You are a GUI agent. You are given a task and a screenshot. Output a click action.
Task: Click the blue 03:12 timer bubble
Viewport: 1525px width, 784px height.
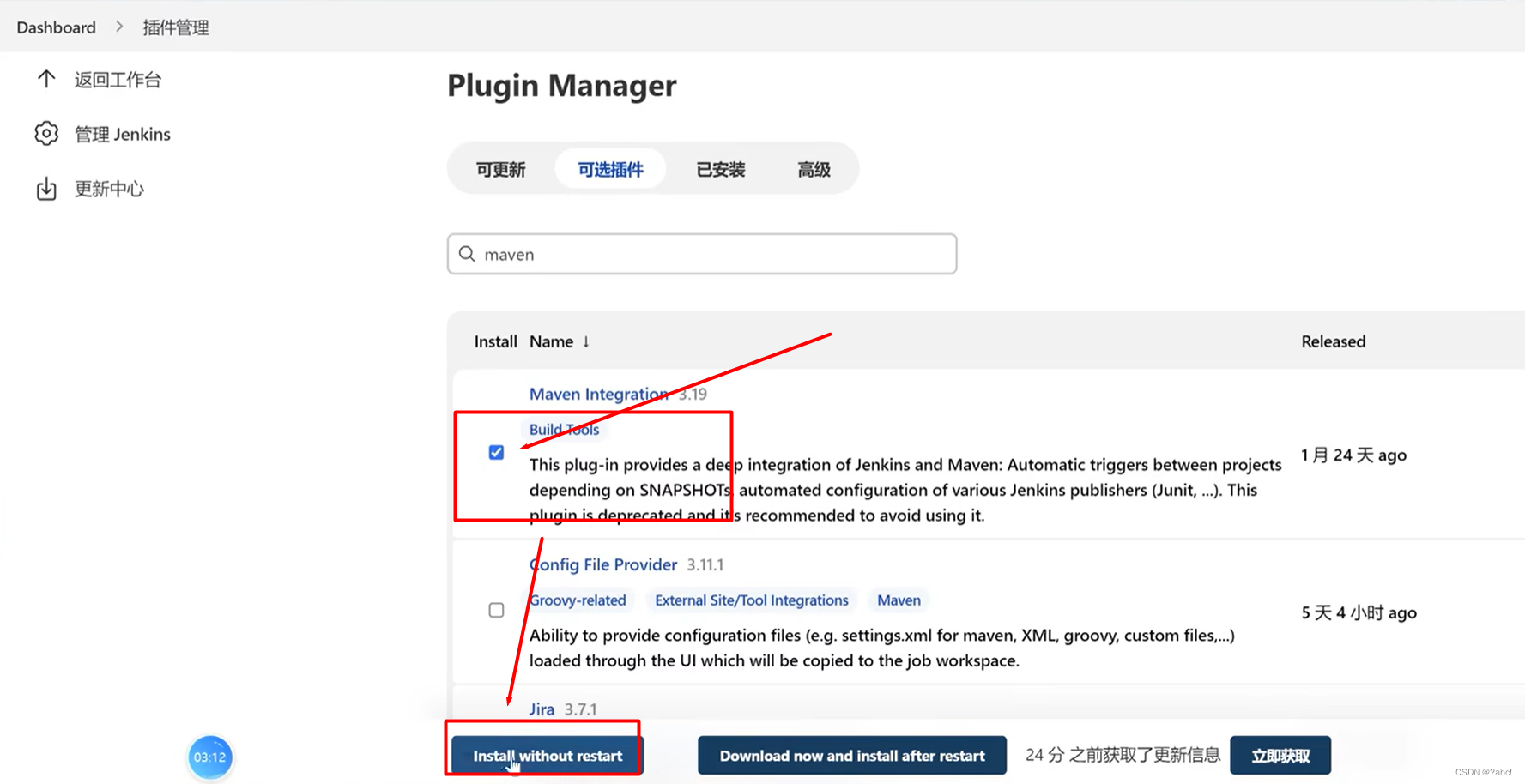pyautogui.click(x=209, y=757)
